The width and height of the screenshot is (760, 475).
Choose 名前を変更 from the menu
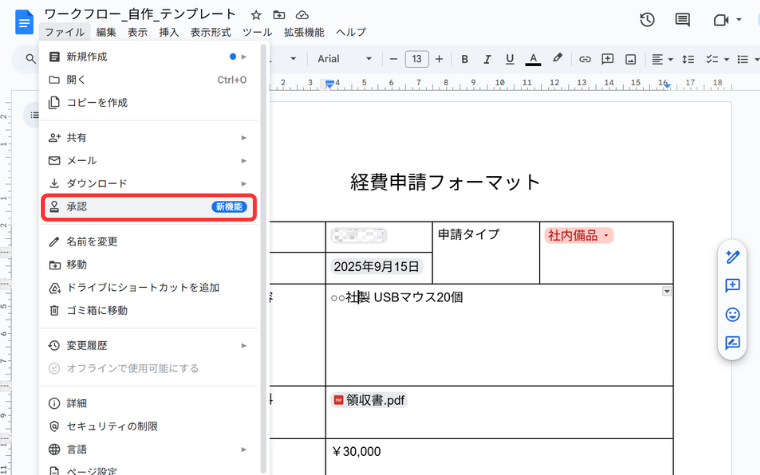pyautogui.click(x=149, y=241)
